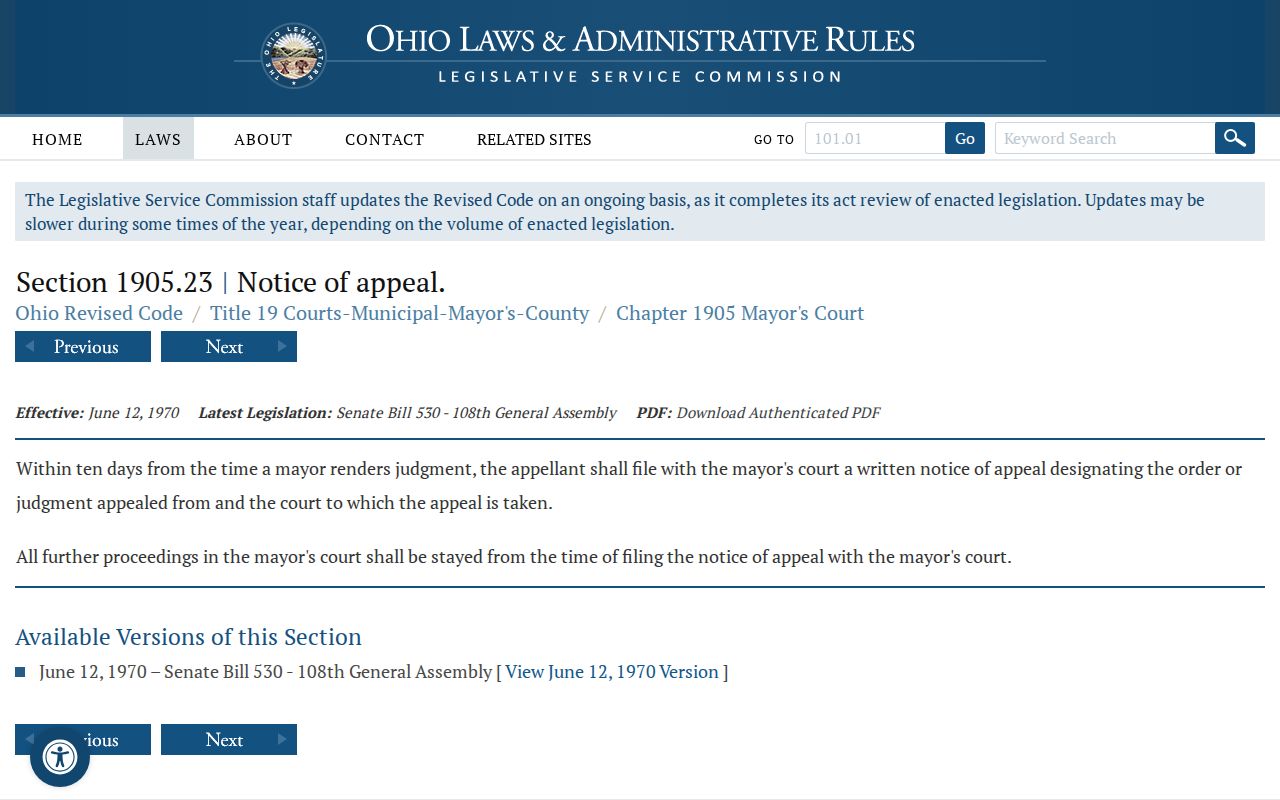Click the Ohio Laws & Administrative Rules title
Image resolution: width=1280 pixels, height=800 pixels.
640,40
